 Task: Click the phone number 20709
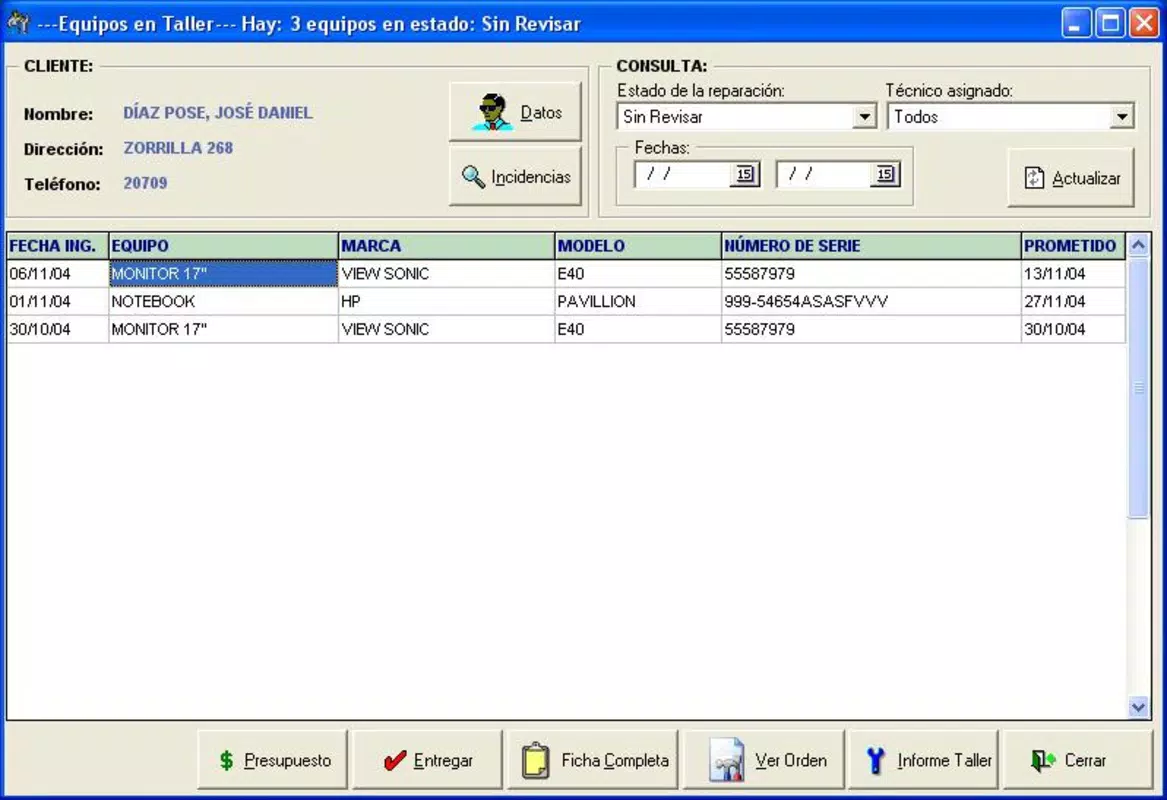tap(145, 182)
